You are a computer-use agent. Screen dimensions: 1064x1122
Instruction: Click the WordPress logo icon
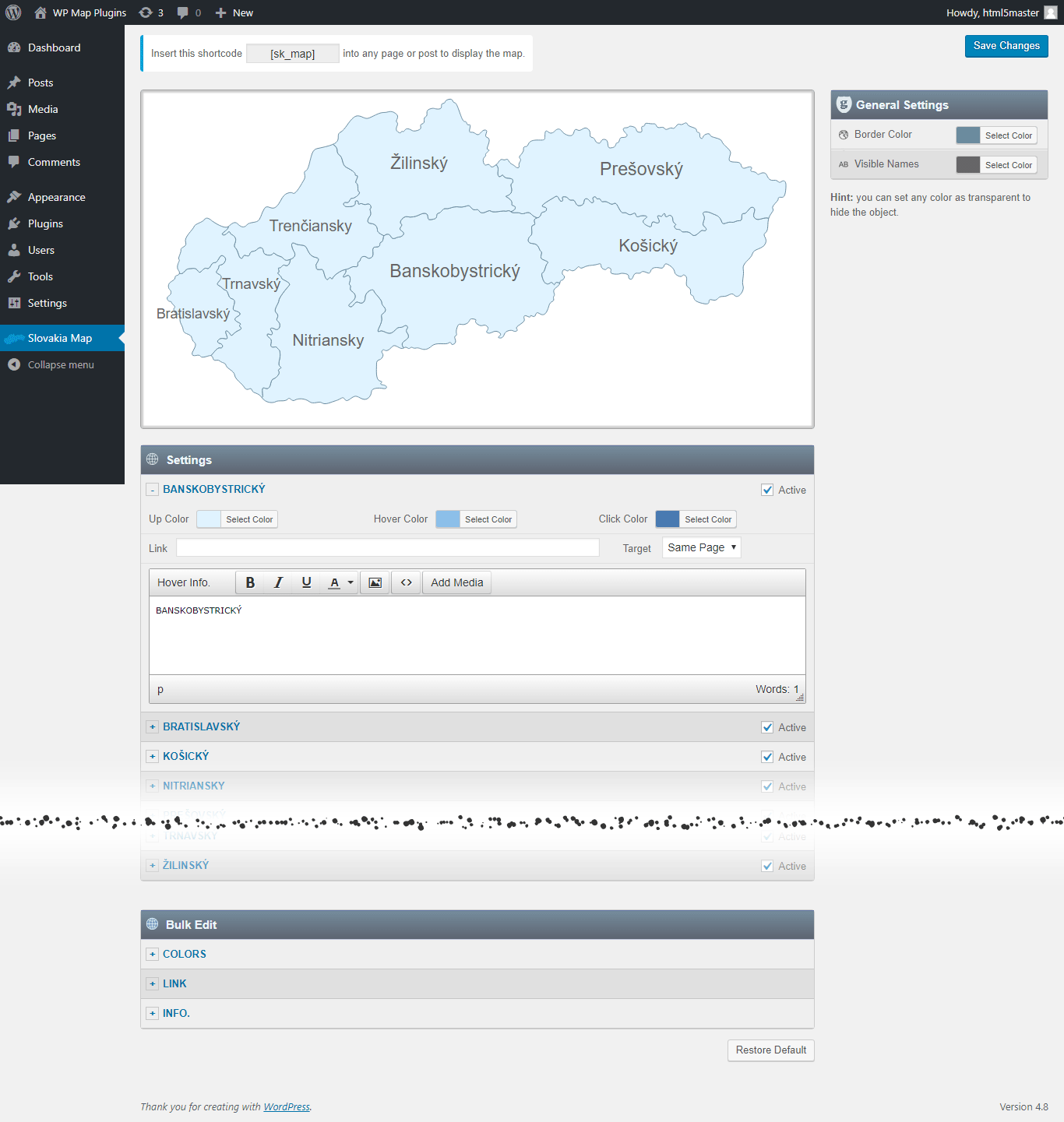point(13,12)
